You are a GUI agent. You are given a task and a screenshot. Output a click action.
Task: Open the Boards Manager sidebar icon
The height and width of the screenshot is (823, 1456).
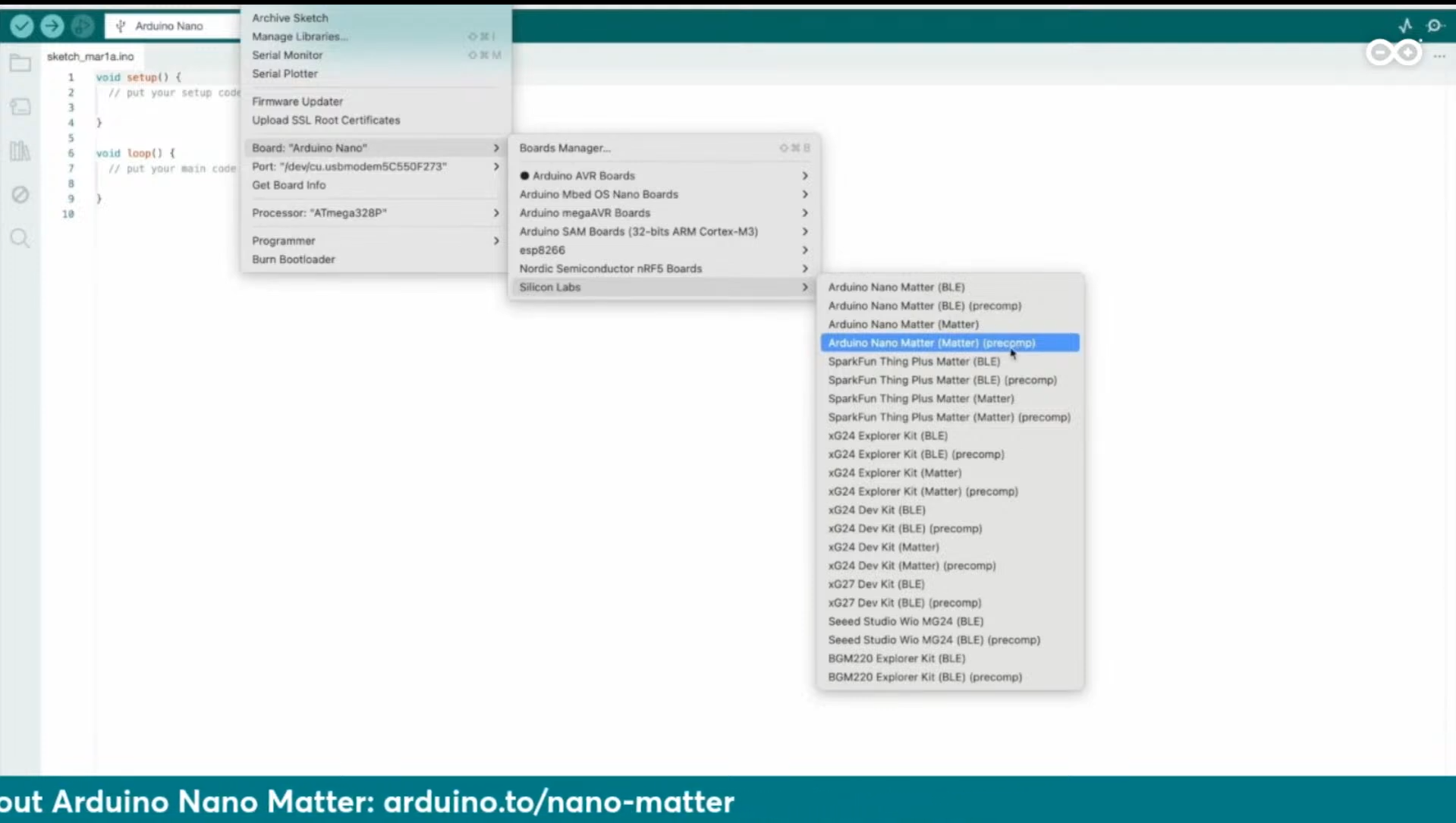click(x=20, y=107)
